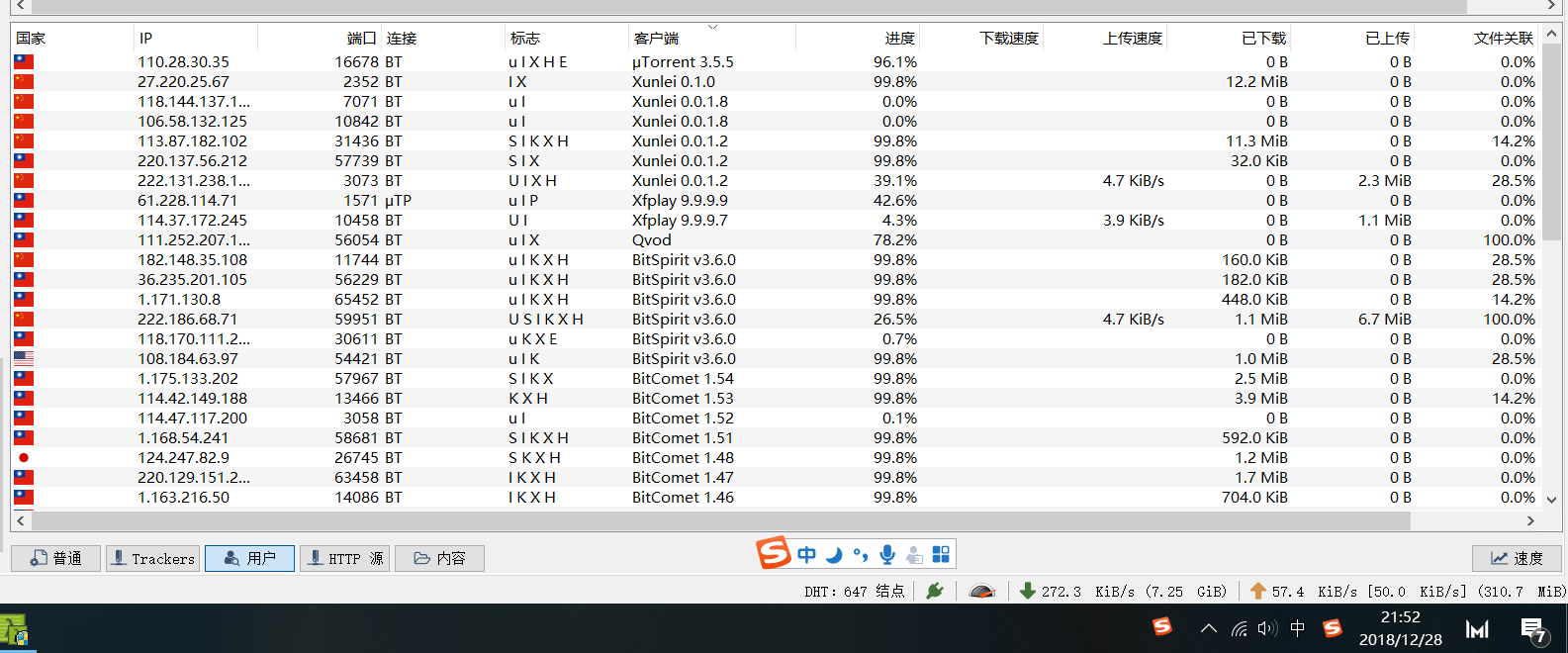Screen dimensions: 1568x653
Task: Click the 2.3 MiB uploaded value
Action: click(x=1384, y=180)
